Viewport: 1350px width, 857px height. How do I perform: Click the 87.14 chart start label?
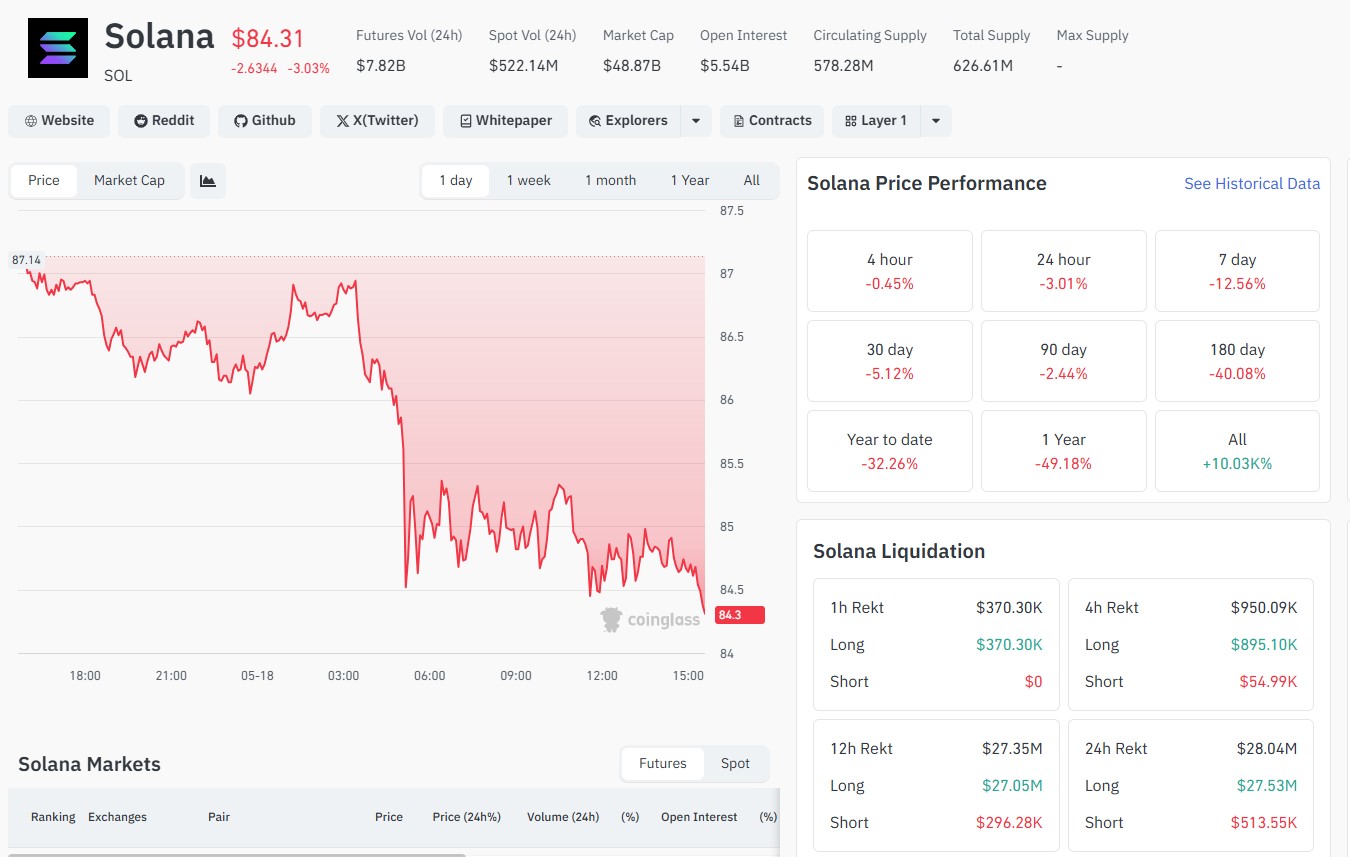point(27,260)
